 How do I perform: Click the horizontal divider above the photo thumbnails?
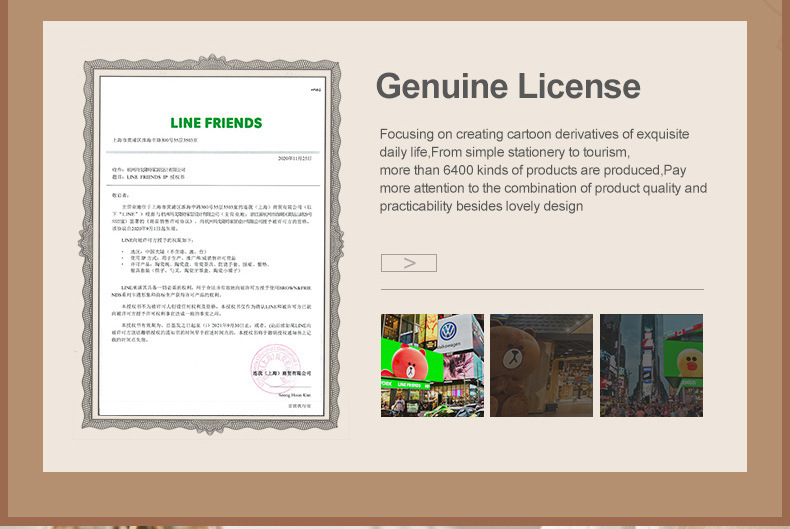[542, 290]
